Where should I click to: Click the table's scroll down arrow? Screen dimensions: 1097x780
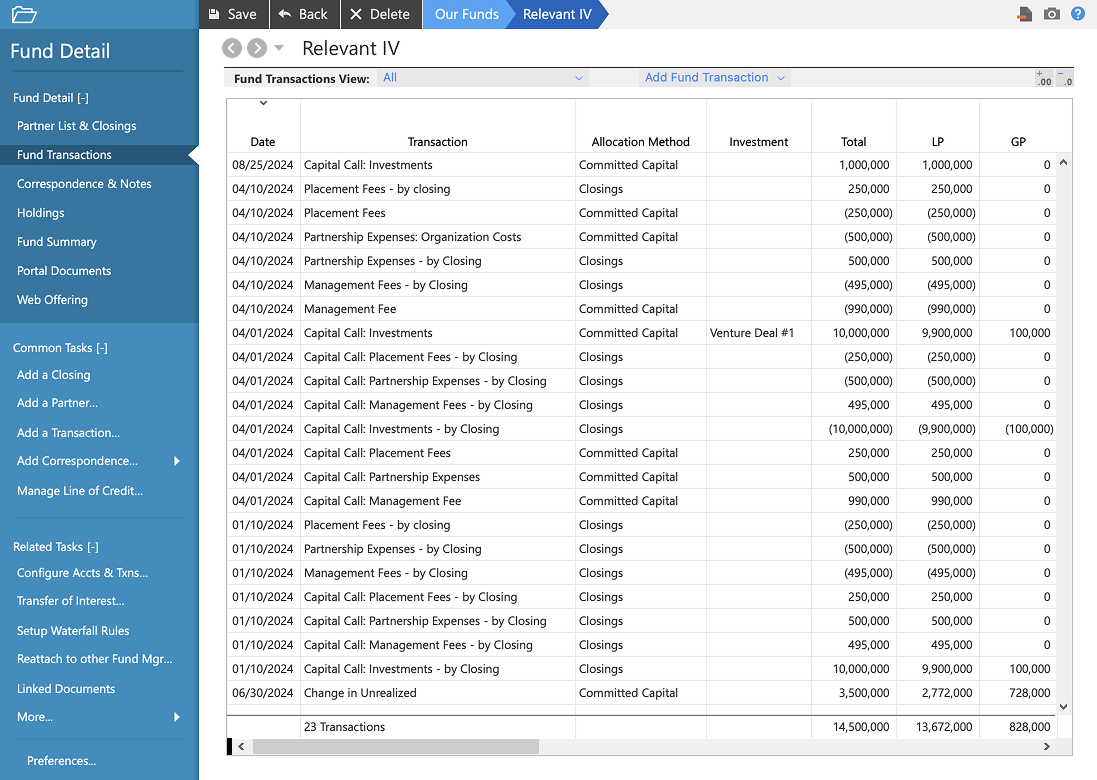pos(1063,707)
